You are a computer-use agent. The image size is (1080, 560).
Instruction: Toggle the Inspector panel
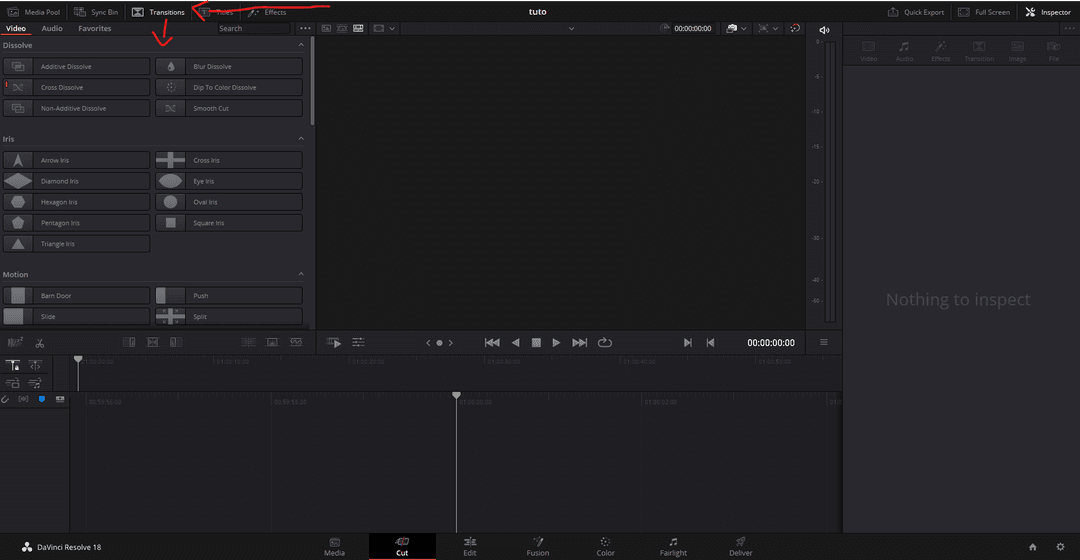(1048, 12)
